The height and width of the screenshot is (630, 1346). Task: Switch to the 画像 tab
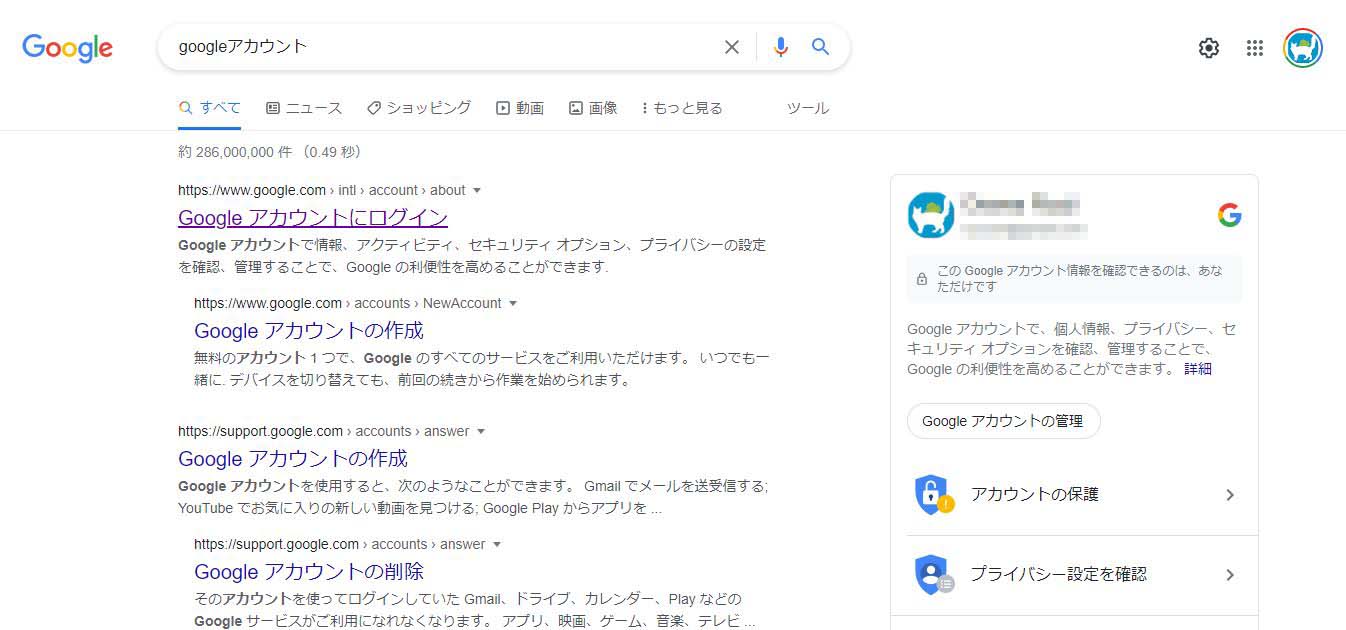coord(593,108)
